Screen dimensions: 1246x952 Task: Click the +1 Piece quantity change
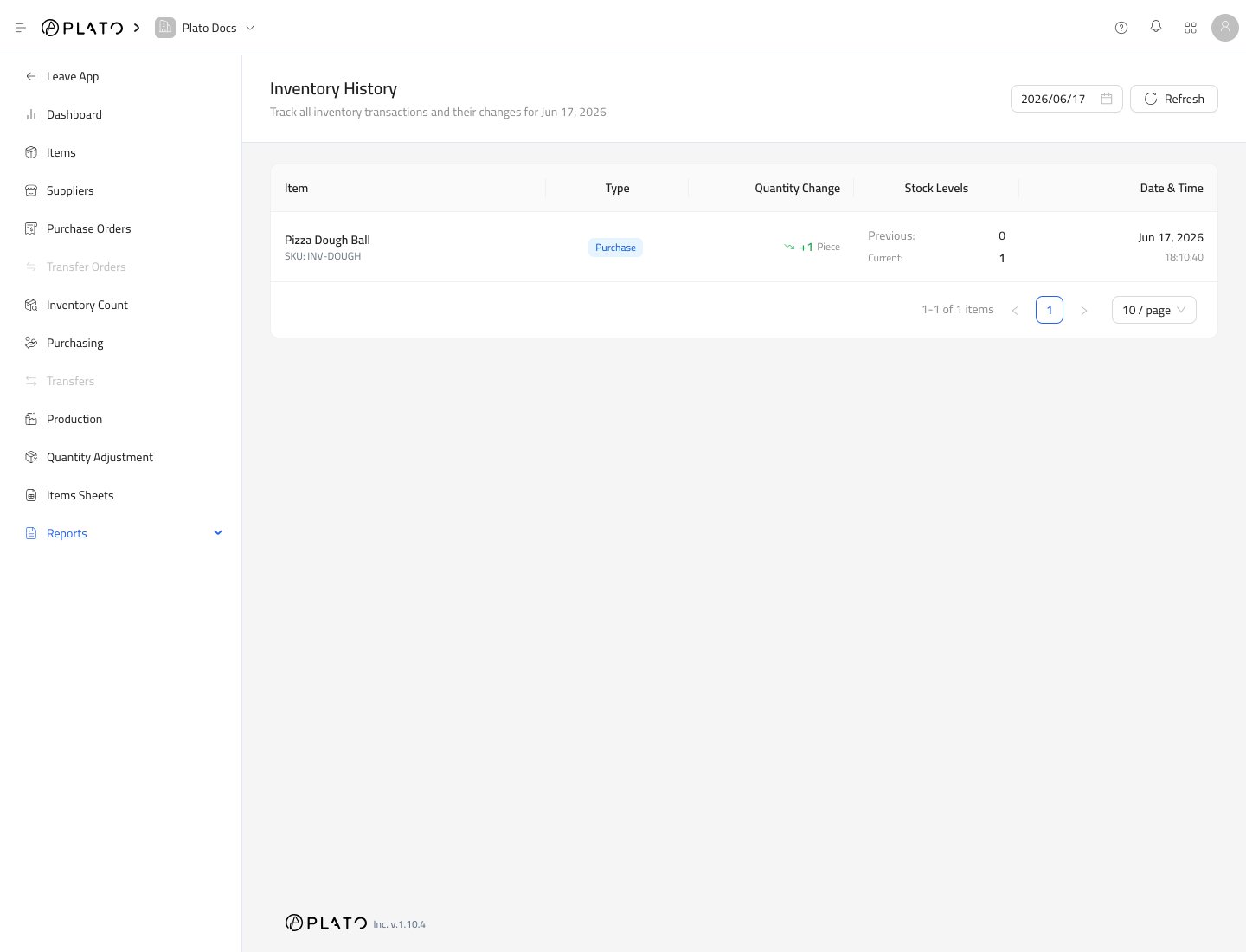coord(812,247)
